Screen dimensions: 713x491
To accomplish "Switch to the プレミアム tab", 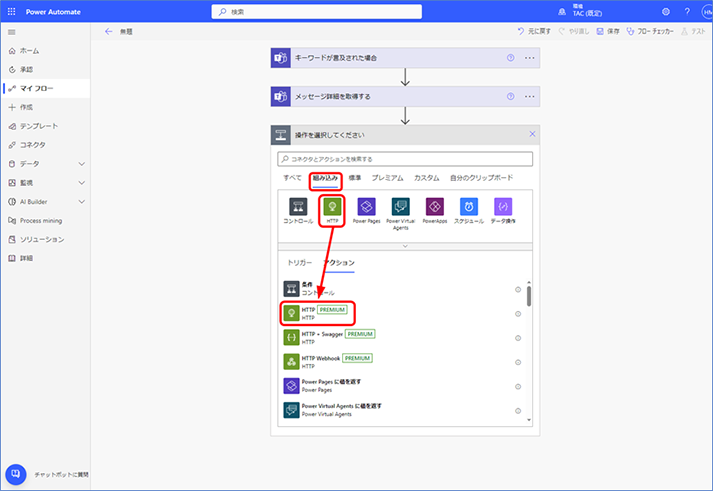I will click(x=387, y=178).
